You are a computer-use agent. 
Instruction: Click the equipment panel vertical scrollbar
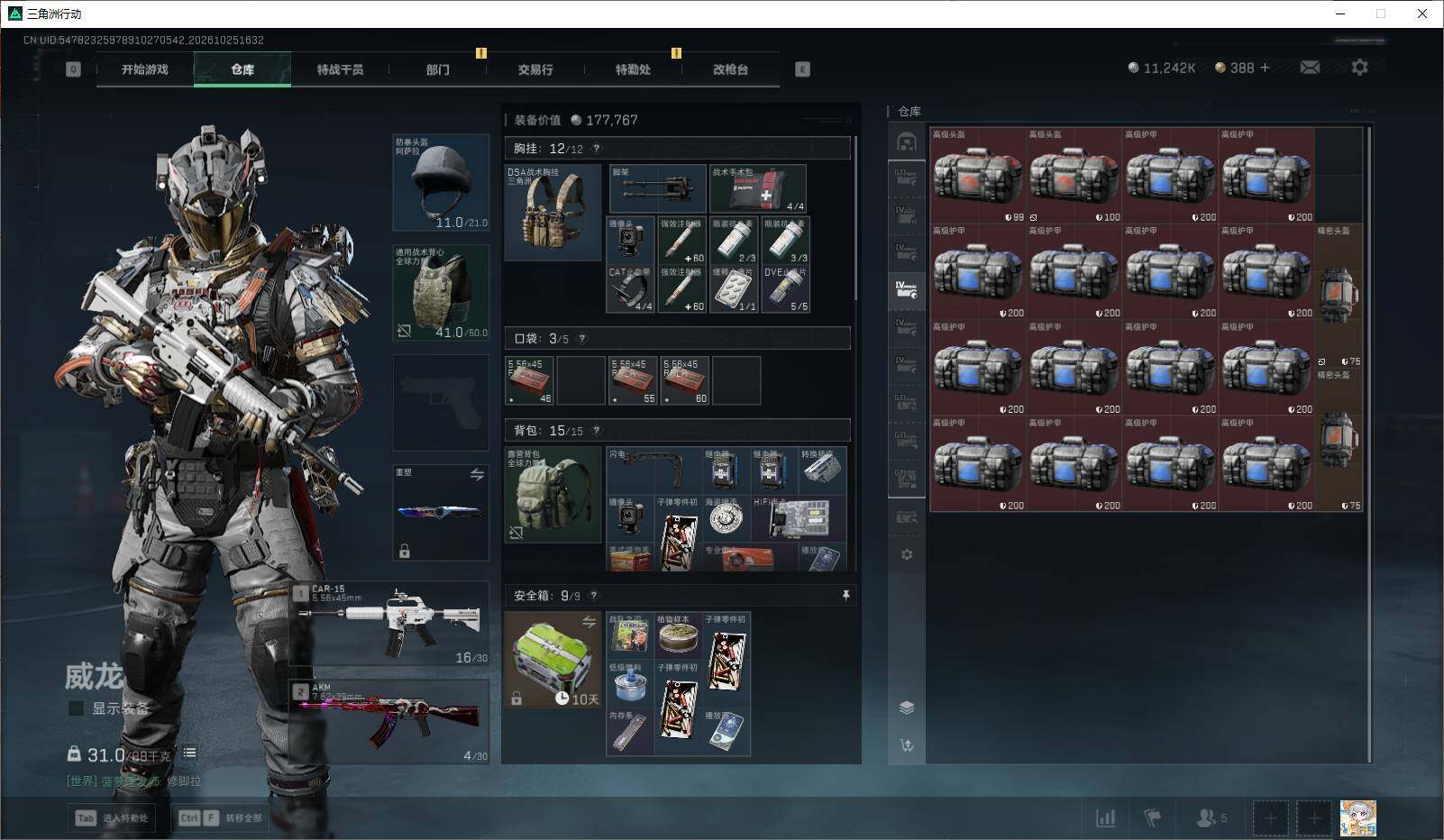click(x=855, y=218)
